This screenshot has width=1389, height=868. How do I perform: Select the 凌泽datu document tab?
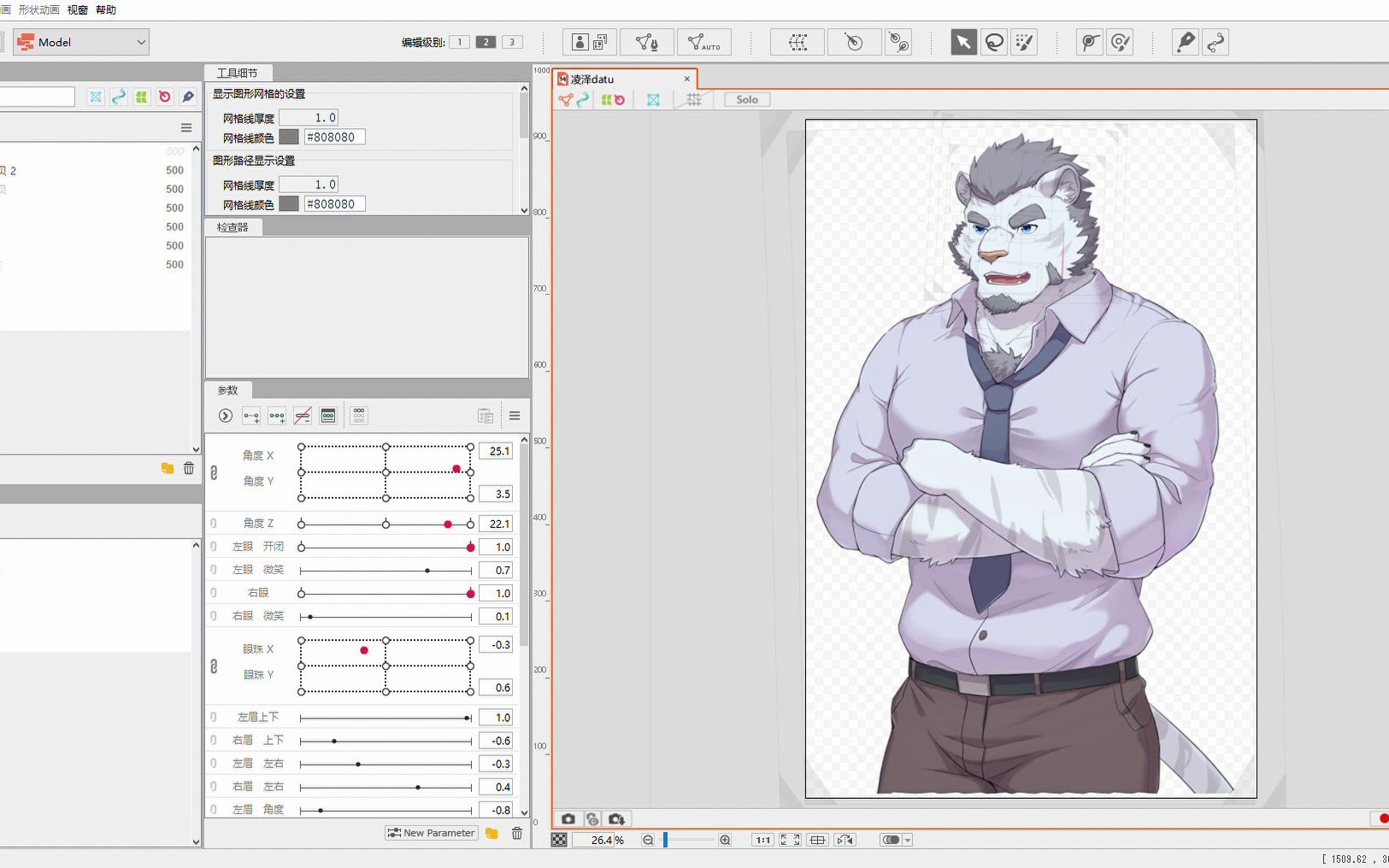coord(625,79)
